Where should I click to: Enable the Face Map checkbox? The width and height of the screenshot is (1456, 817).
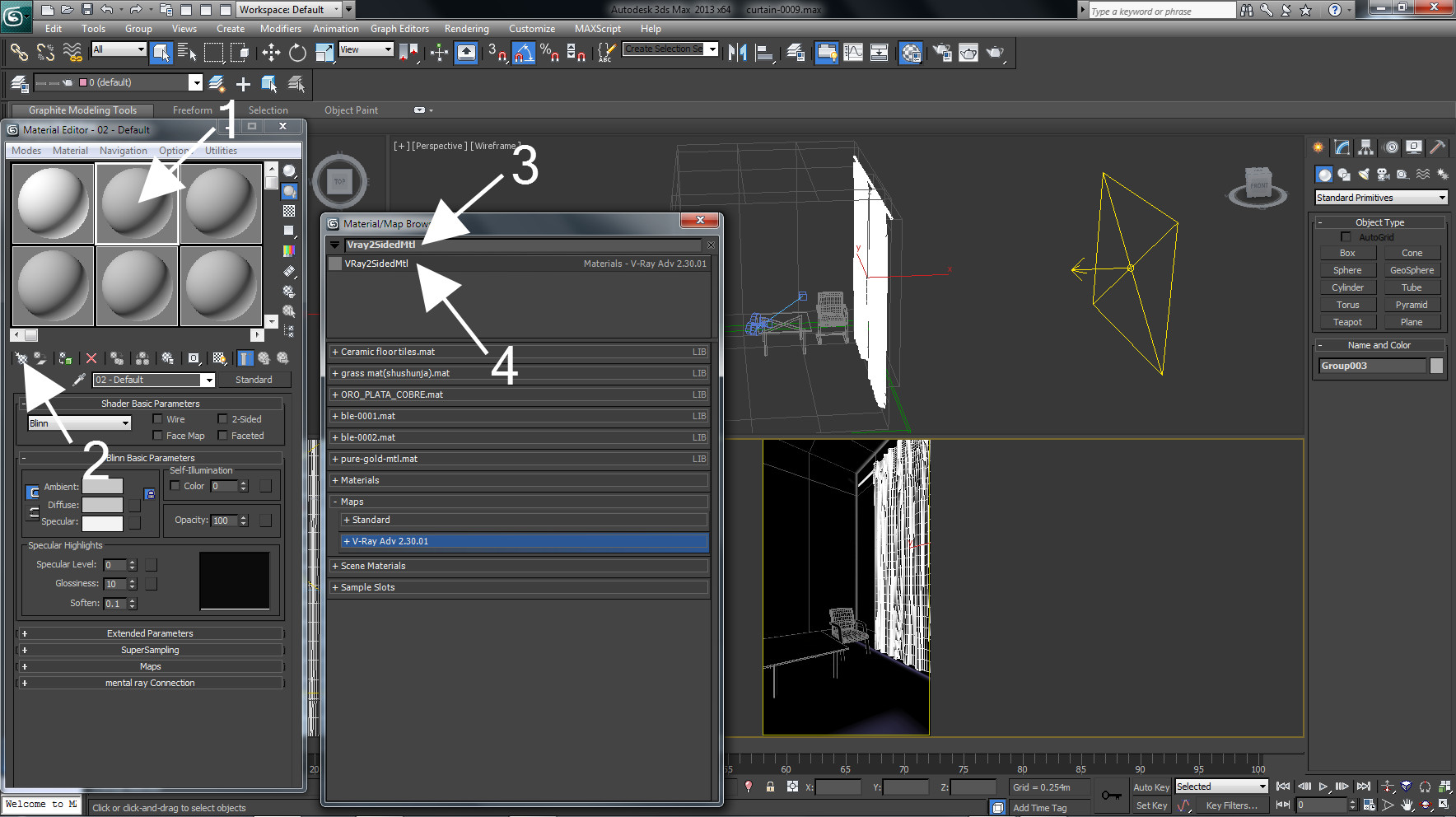tap(158, 436)
